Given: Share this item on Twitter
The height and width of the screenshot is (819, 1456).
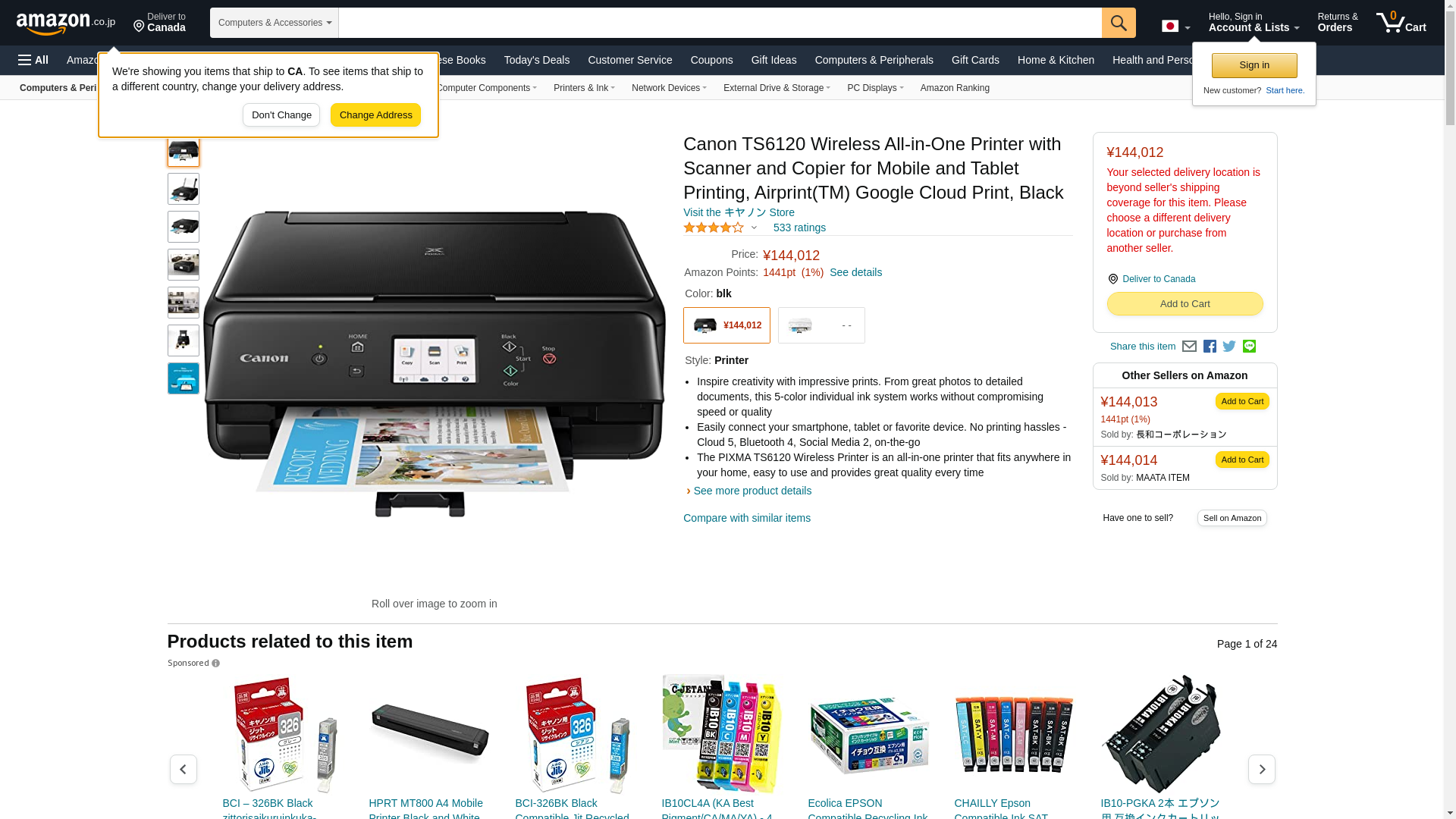Looking at the screenshot, I should coord(1229,347).
